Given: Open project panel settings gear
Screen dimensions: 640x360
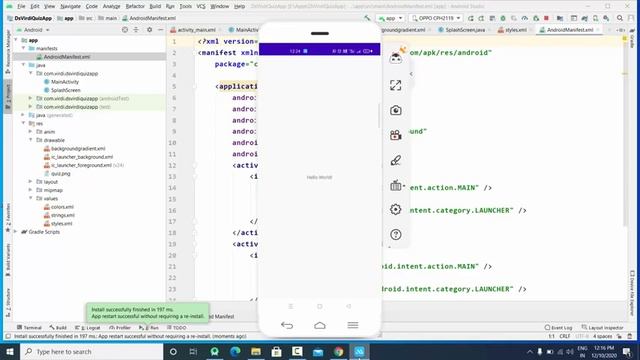Looking at the screenshot, I should coord(149,30).
